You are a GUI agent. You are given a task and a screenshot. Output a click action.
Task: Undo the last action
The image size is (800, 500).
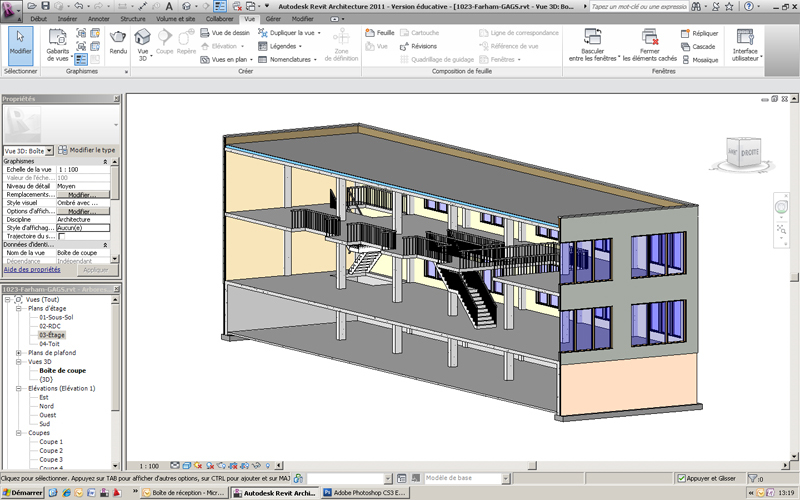coord(78,6)
